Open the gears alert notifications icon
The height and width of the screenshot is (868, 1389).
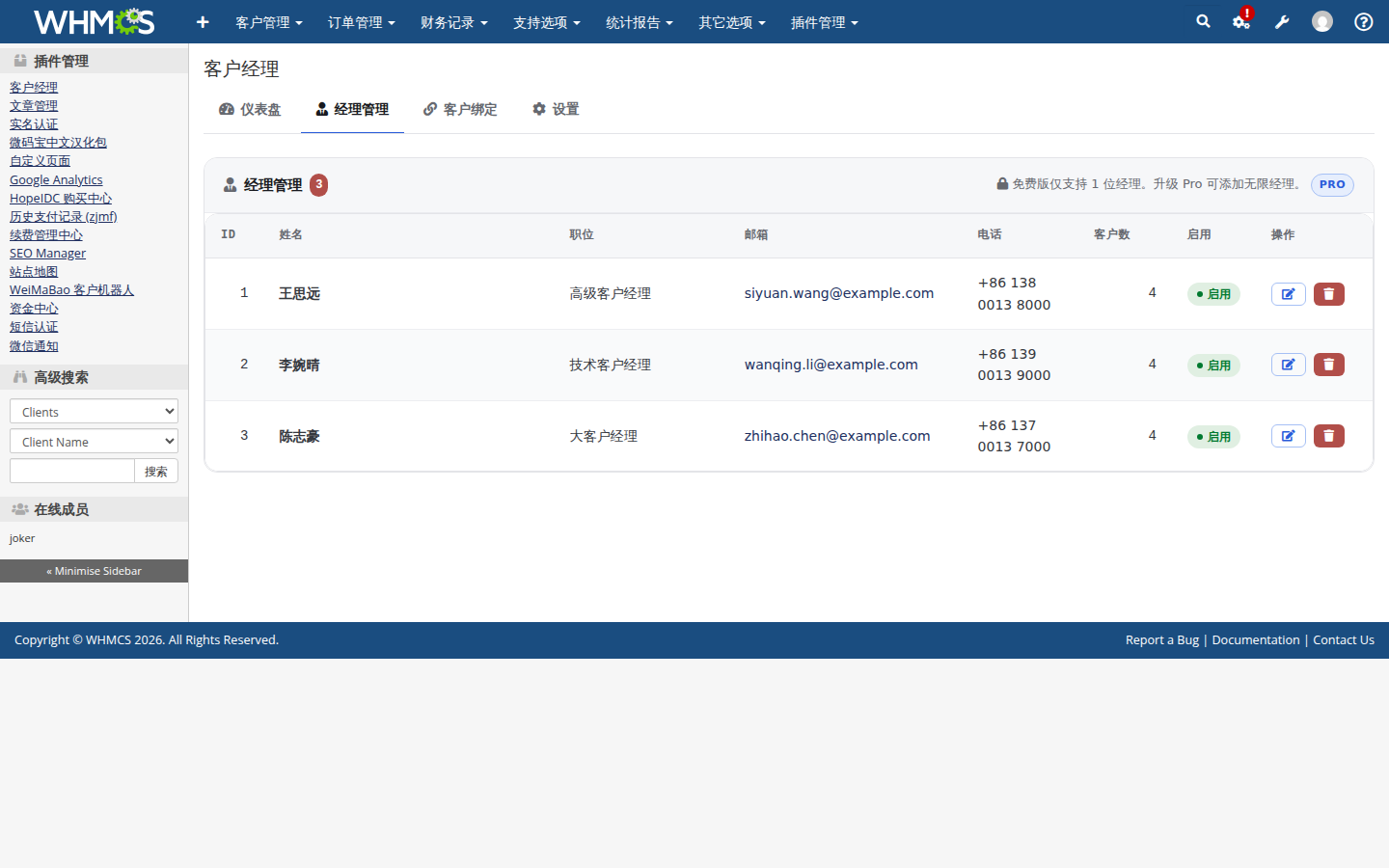tap(1242, 21)
